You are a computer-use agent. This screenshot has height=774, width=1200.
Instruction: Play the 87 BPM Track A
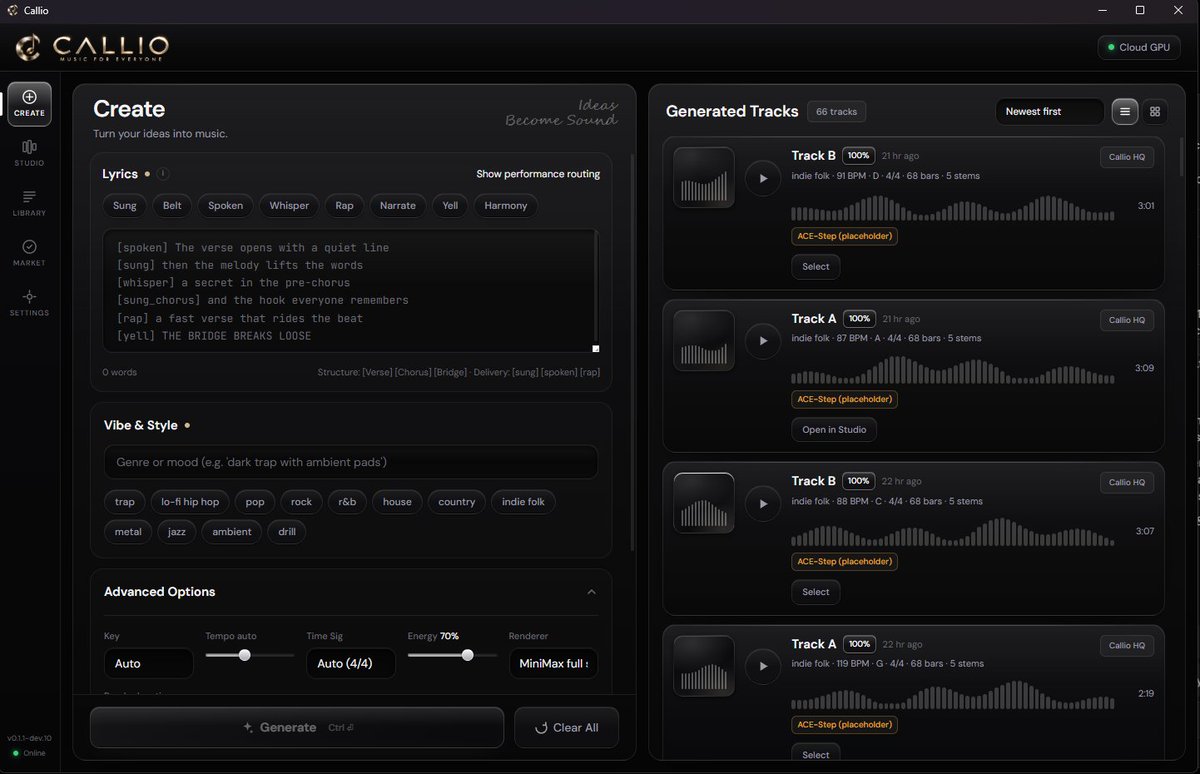coord(763,341)
